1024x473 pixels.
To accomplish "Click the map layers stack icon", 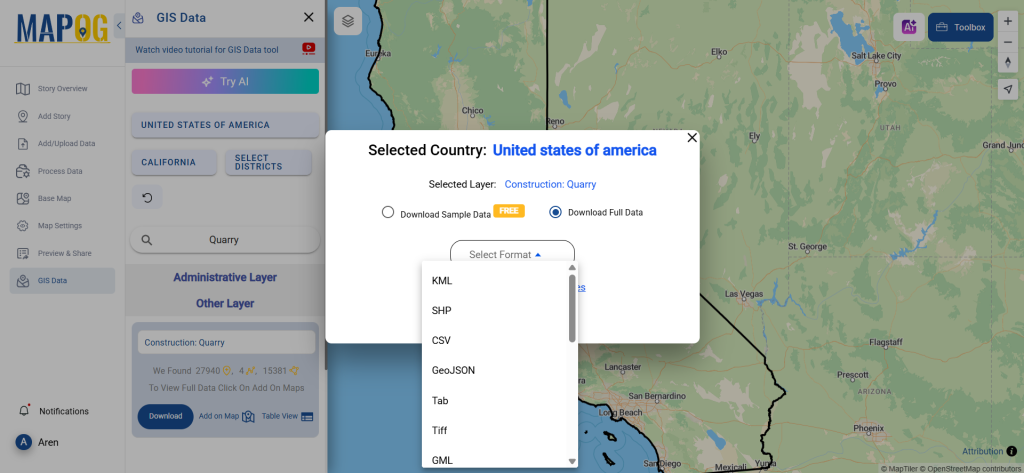I will (x=348, y=21).
